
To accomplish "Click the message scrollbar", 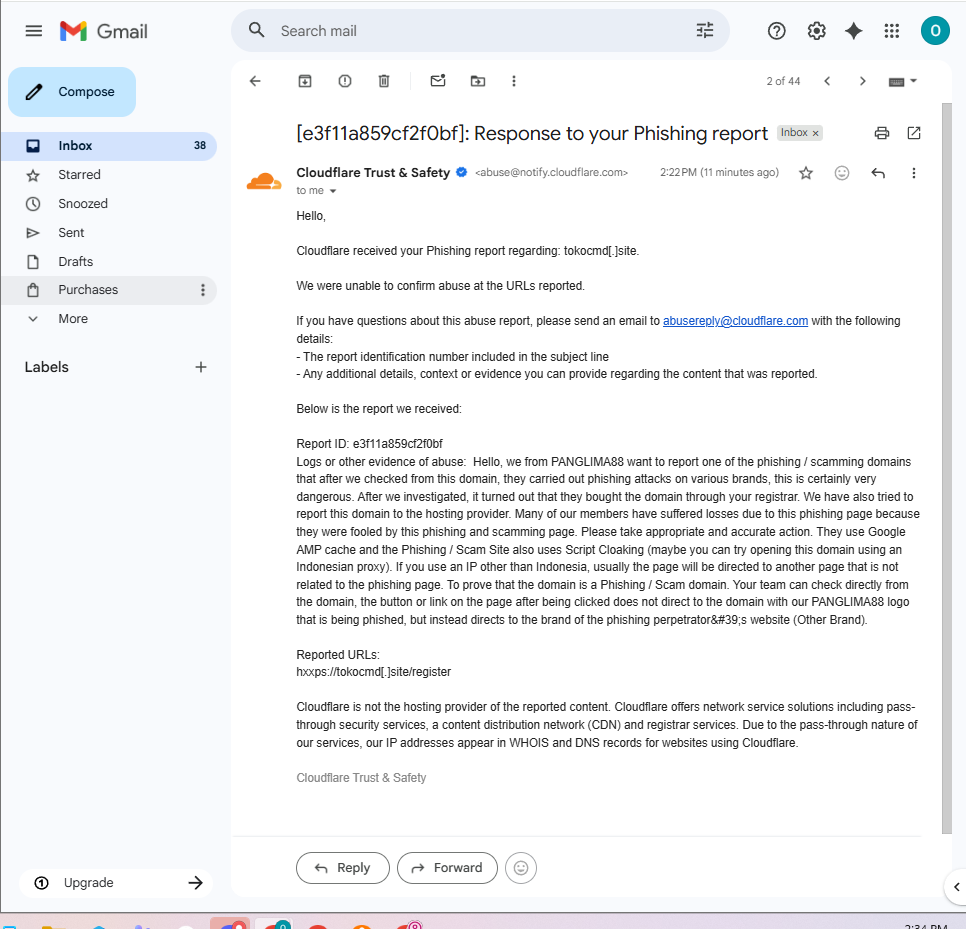I will (x=947, y=468).
